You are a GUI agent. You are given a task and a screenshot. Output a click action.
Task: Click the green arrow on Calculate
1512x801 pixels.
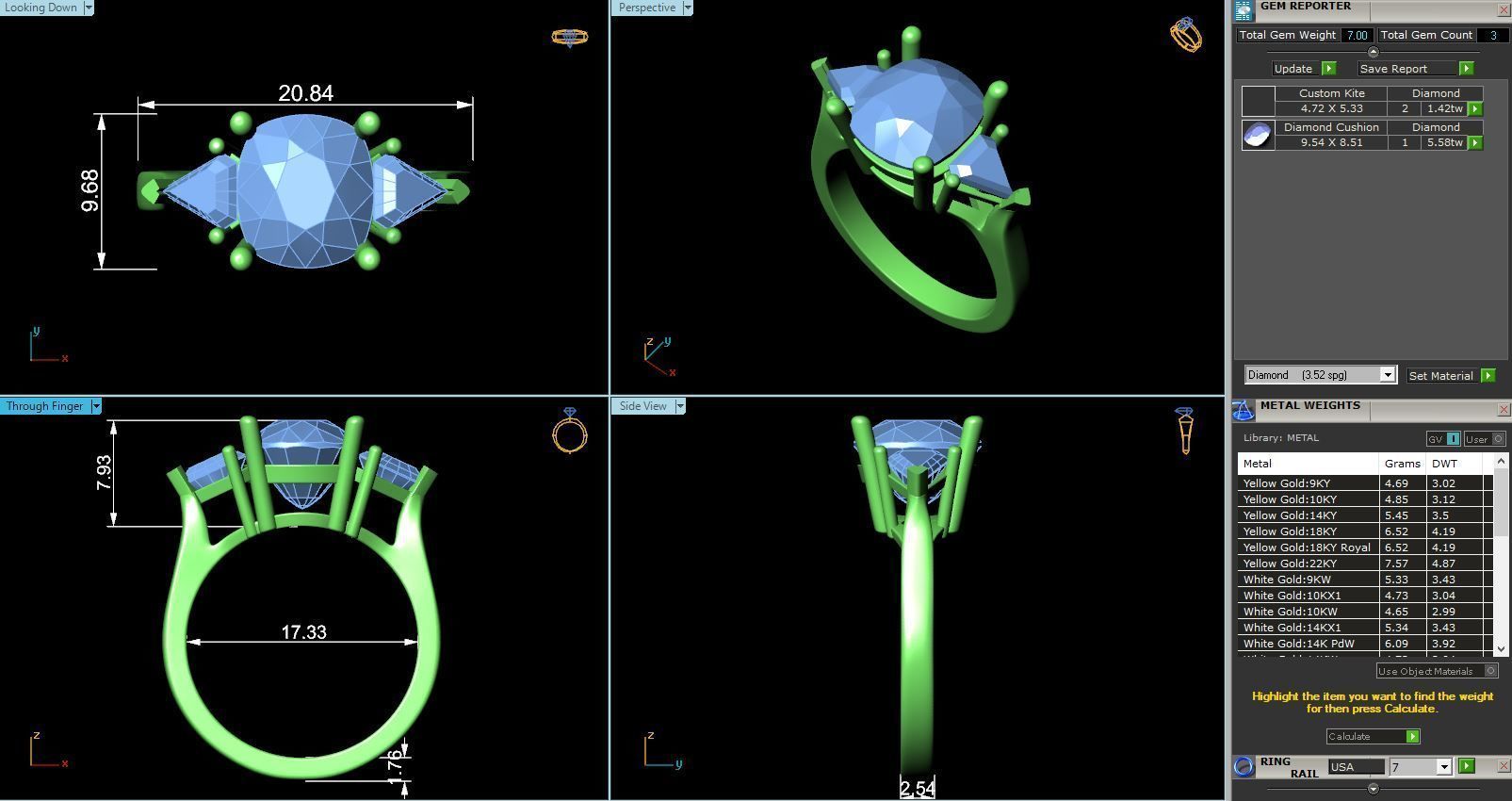[x=1412, y=736]
